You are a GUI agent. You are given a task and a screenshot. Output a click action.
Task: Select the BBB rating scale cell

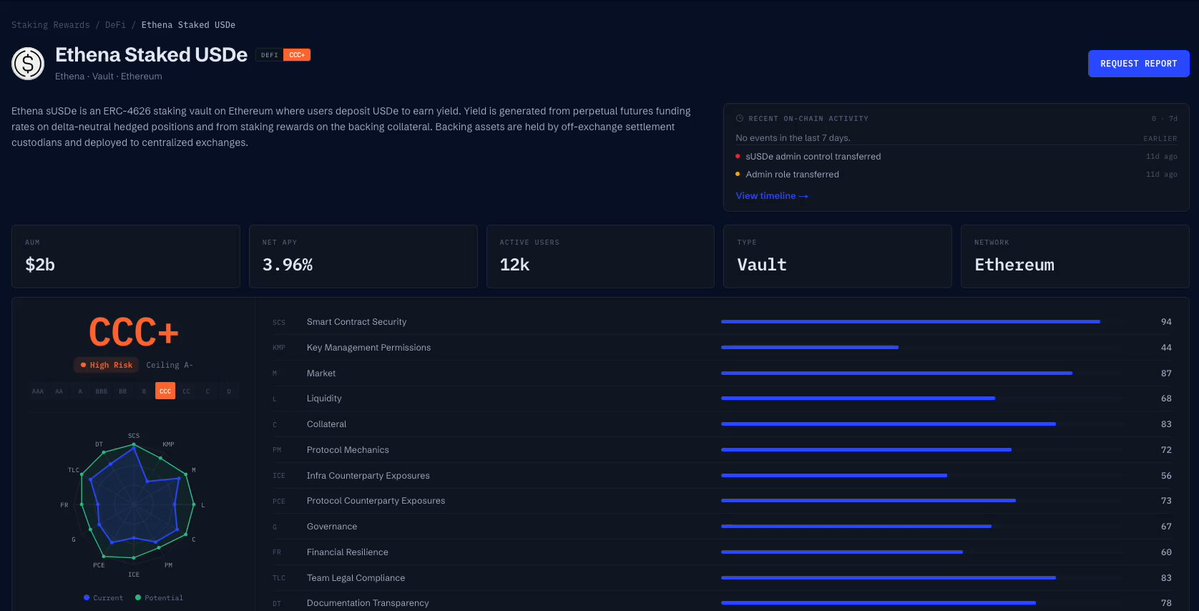(x=101, y=391)
